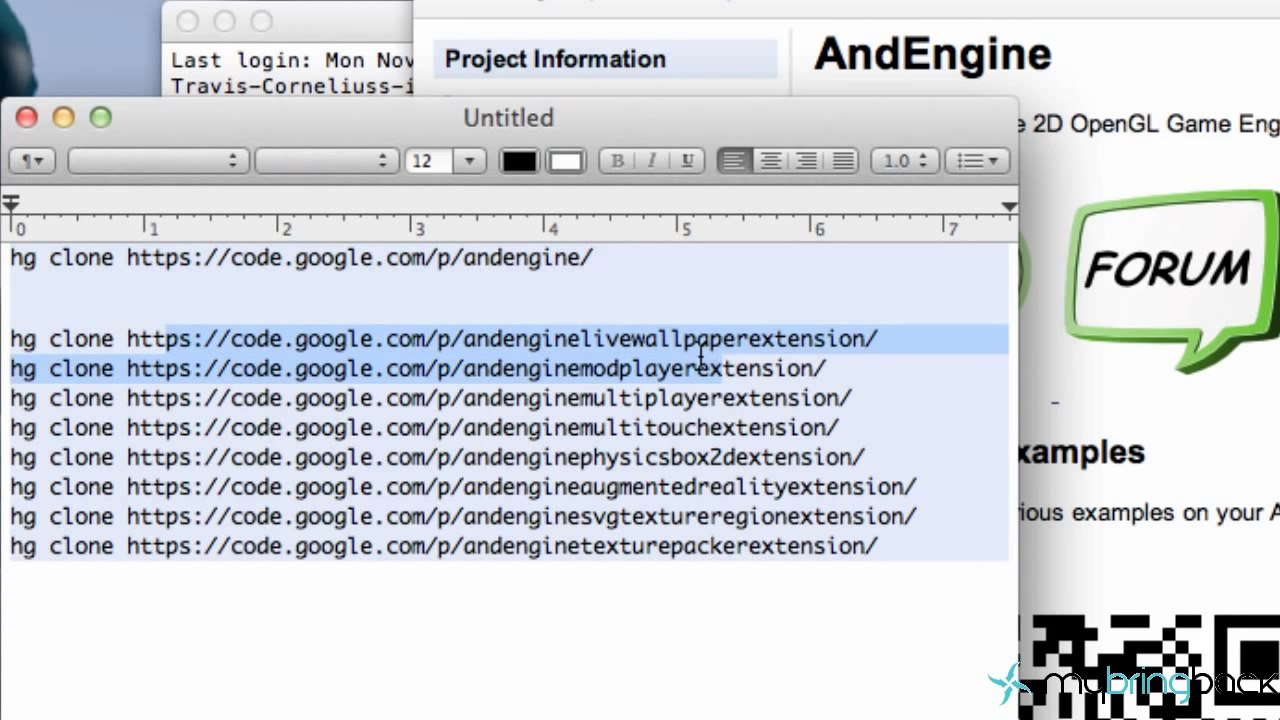Click the andenginemodplayerextension line
The width and height of the screenshot is (1280, 720).
pyautogui.click(x=418, y=369)
